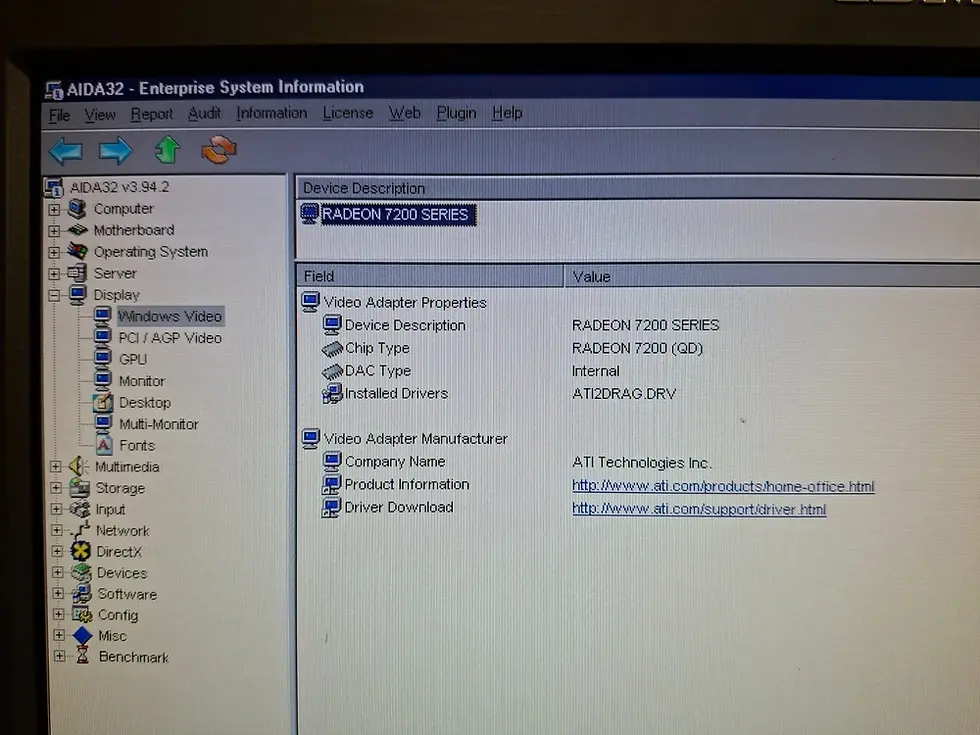Expand the Misc tree node

pyautogui.click(x=59, y=635)
